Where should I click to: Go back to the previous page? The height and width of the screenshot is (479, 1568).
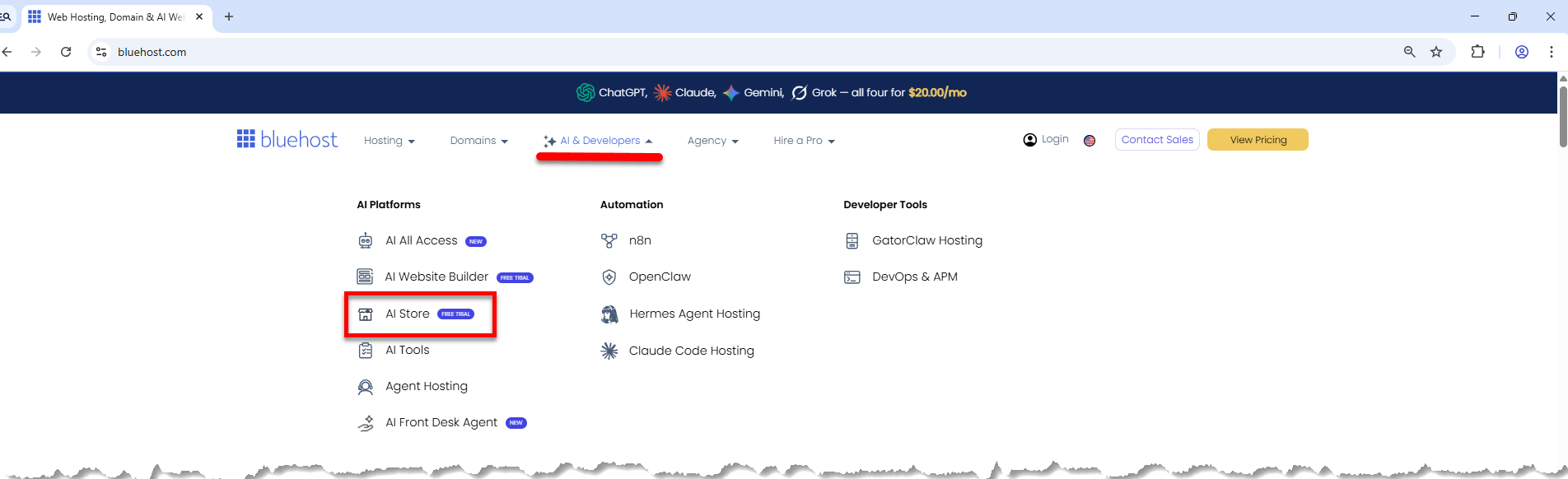pyautogui.click(x=7, y=52)
